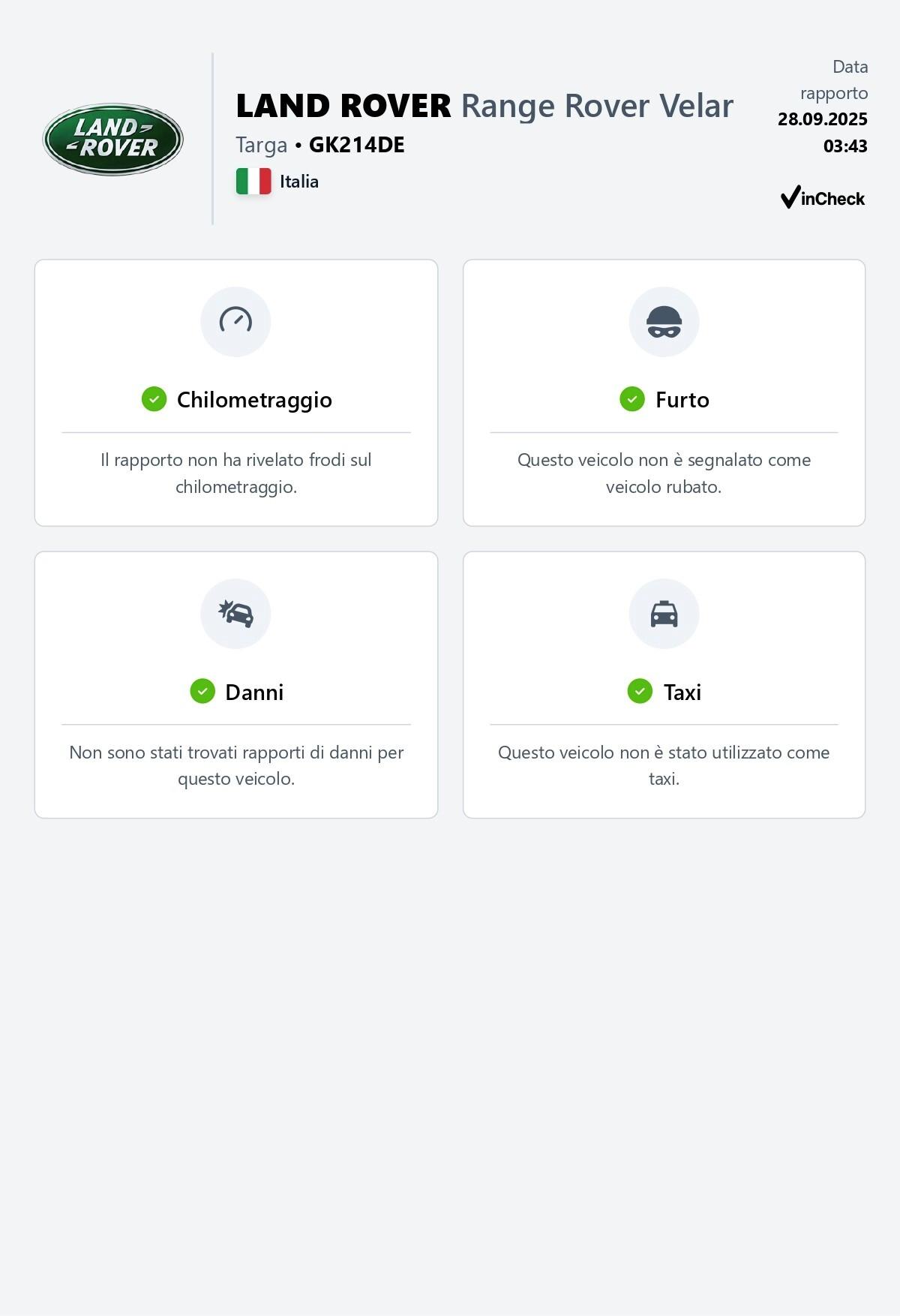Click the green check beside Taxi

coord(640,691)
